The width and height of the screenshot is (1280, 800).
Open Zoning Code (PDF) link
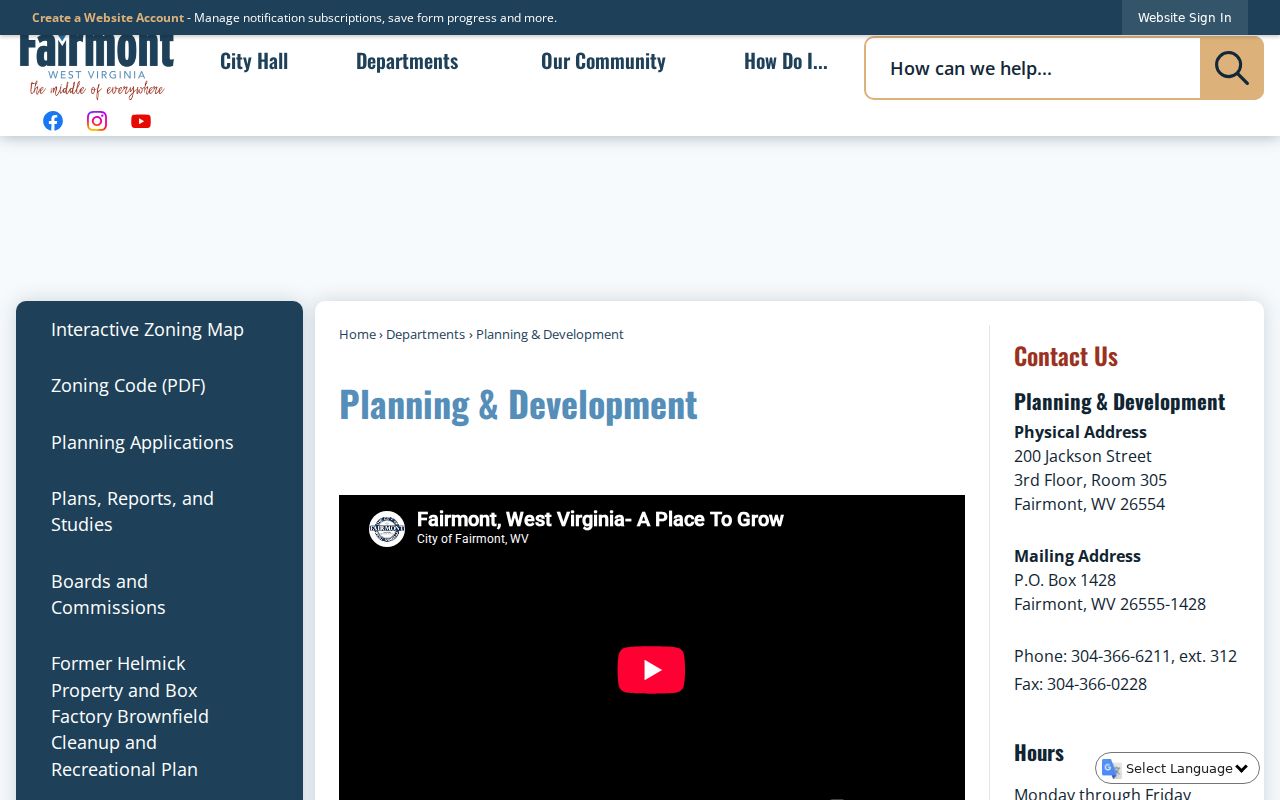coord(128,385)
